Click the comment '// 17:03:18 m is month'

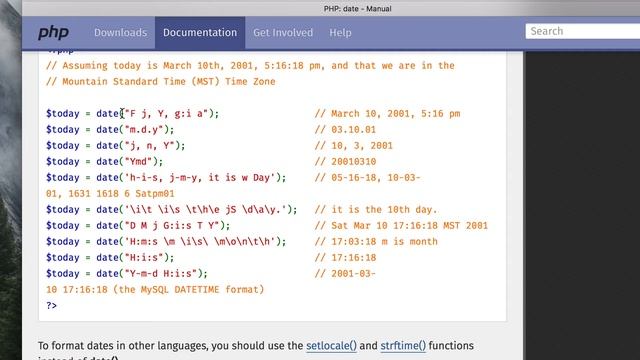(x=376, y=242)
